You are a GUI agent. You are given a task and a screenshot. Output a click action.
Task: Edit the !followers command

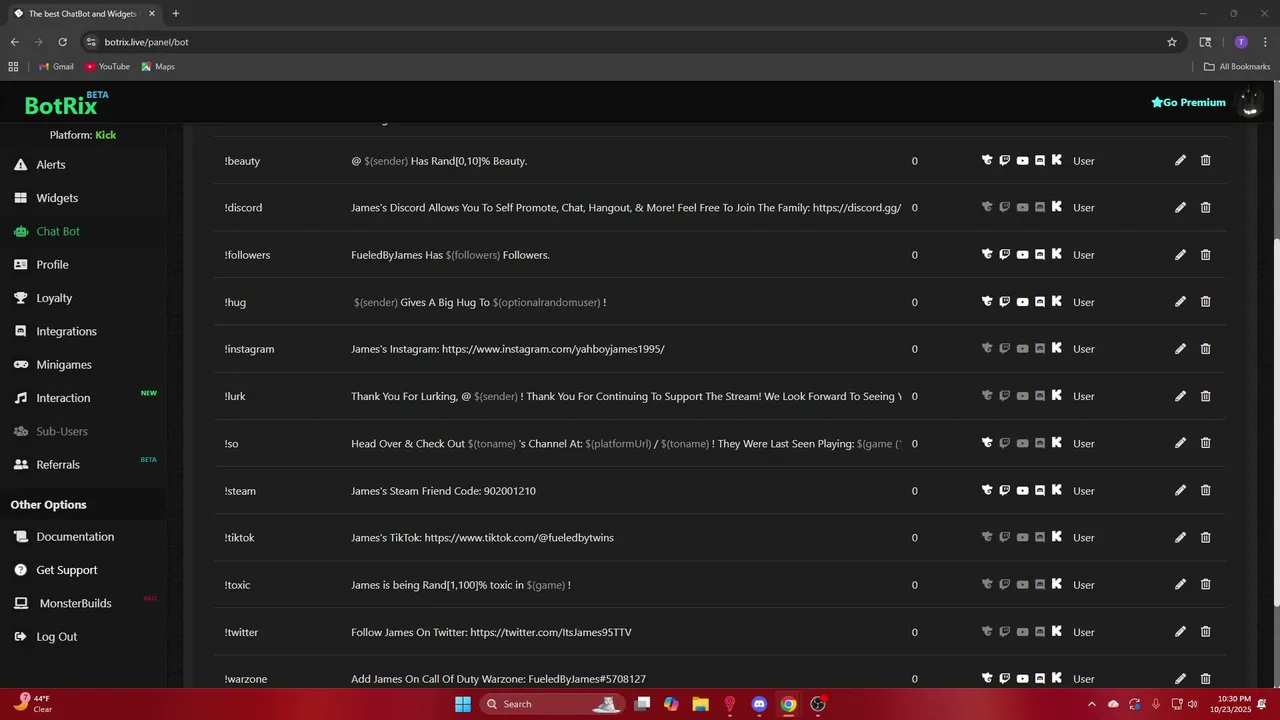tap(1180, 254)
